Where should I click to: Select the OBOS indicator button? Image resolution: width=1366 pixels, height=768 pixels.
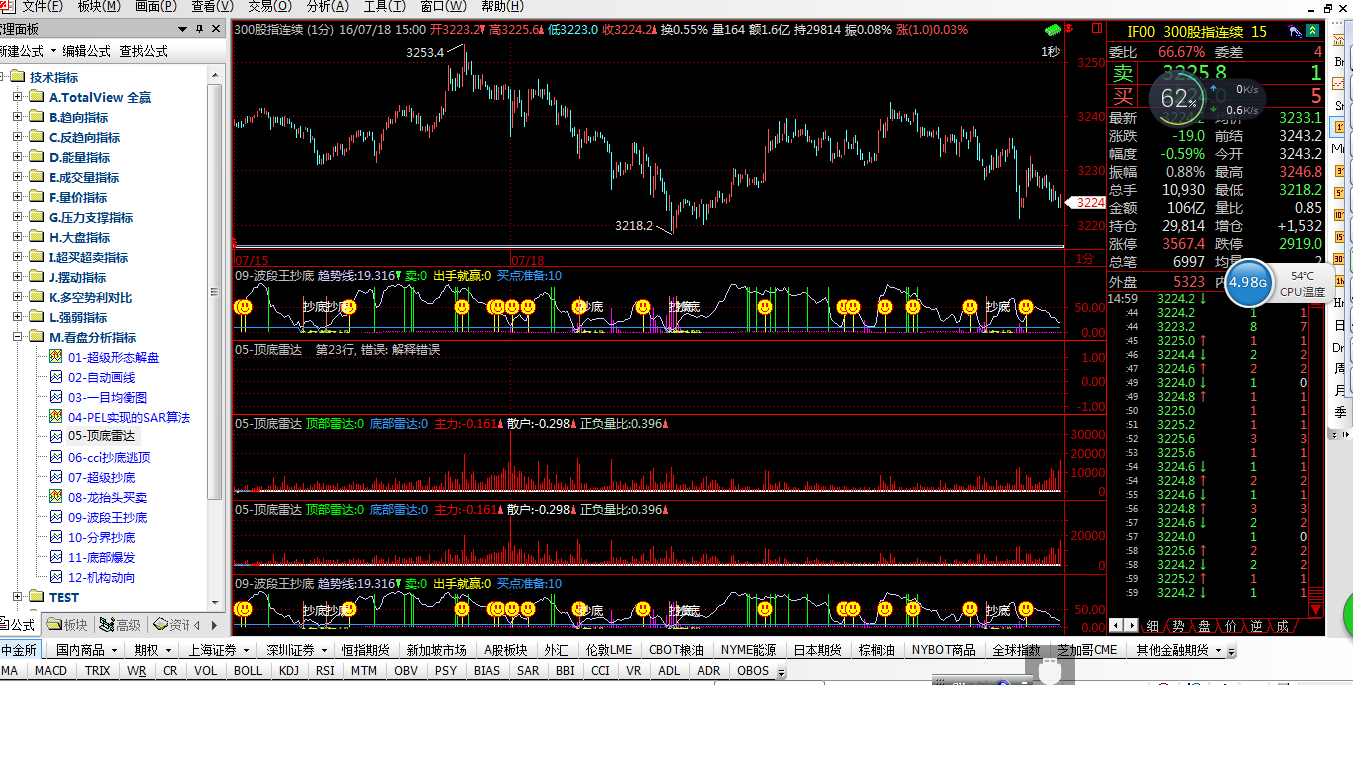click(753, 671)
